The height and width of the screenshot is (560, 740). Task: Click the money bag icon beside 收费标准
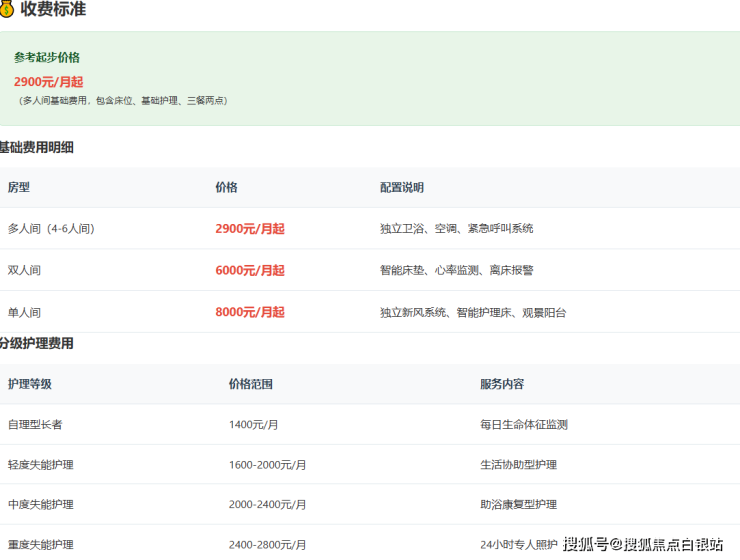(7, 10)
